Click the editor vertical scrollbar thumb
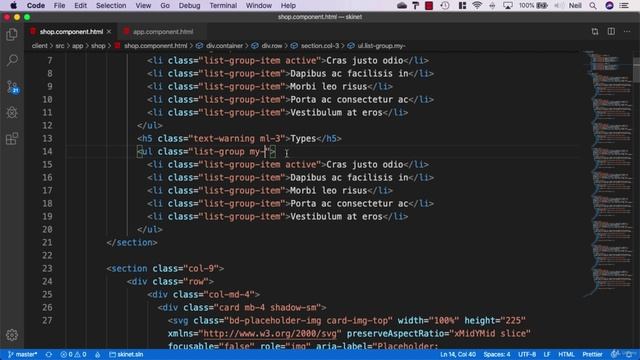The height and width of the screenshot is (360, 640). point(636,69)
